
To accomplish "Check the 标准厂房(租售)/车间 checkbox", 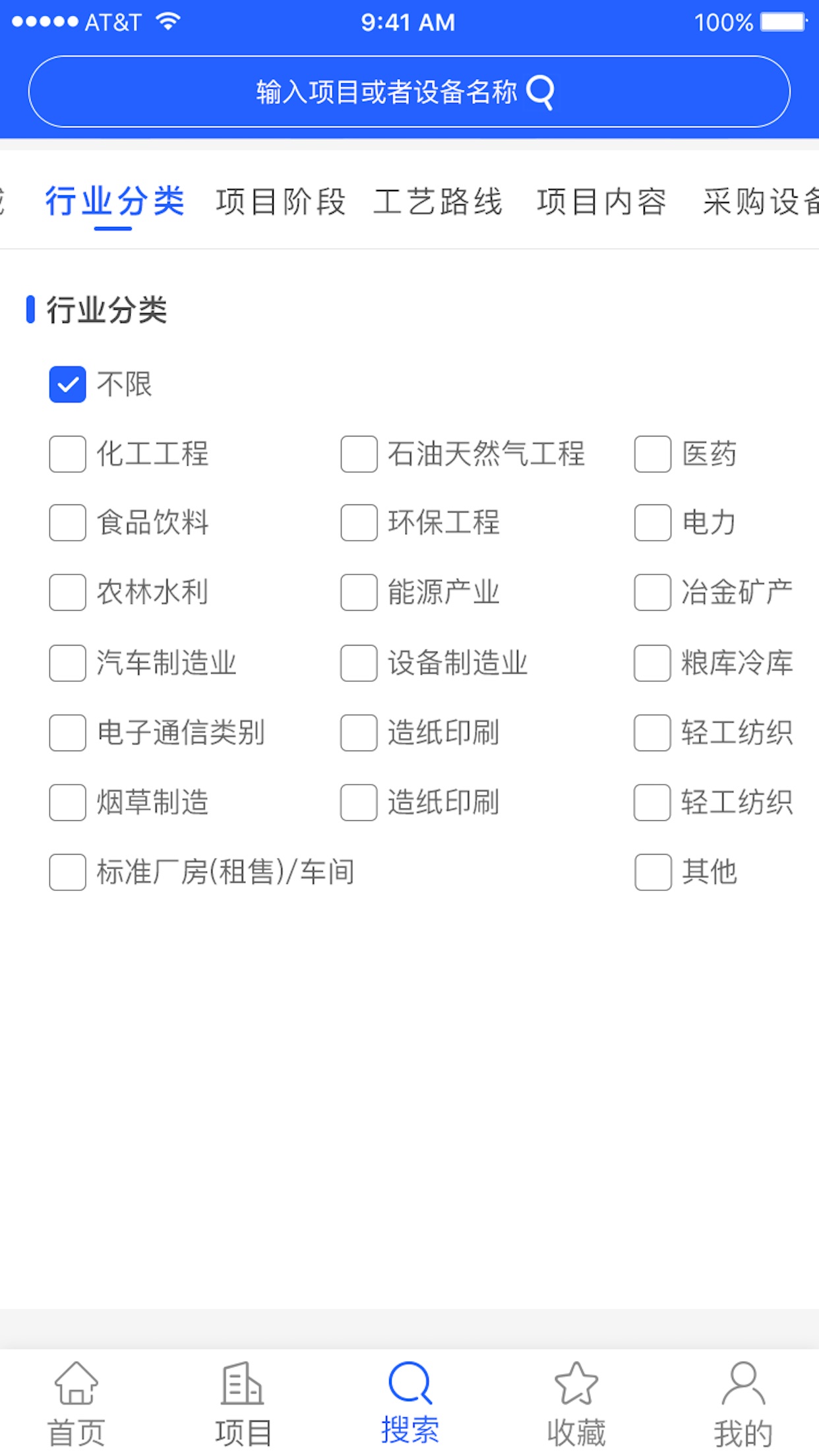I will click(67, 872).
